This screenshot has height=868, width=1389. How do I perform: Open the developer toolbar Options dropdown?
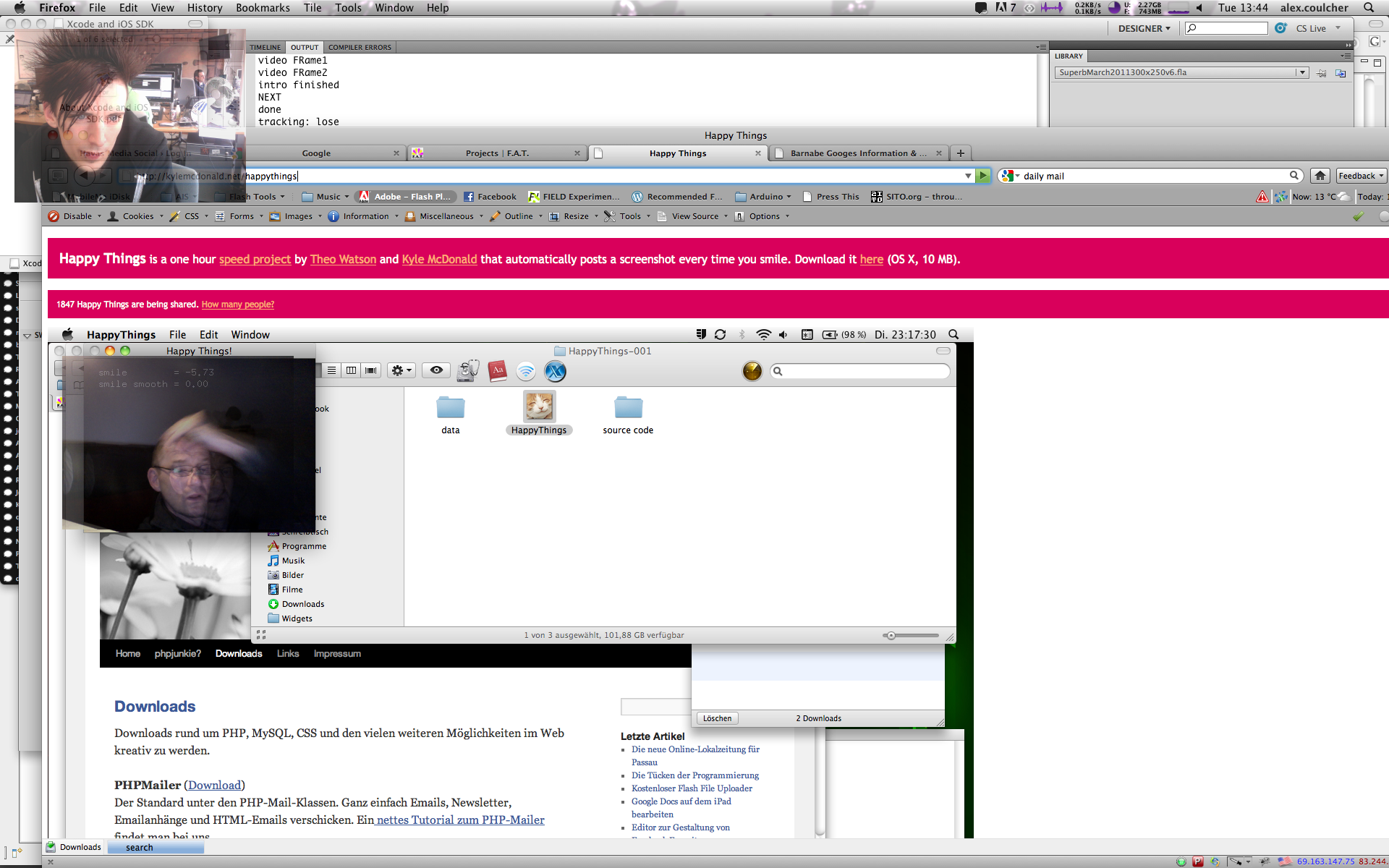click(763, 216)
